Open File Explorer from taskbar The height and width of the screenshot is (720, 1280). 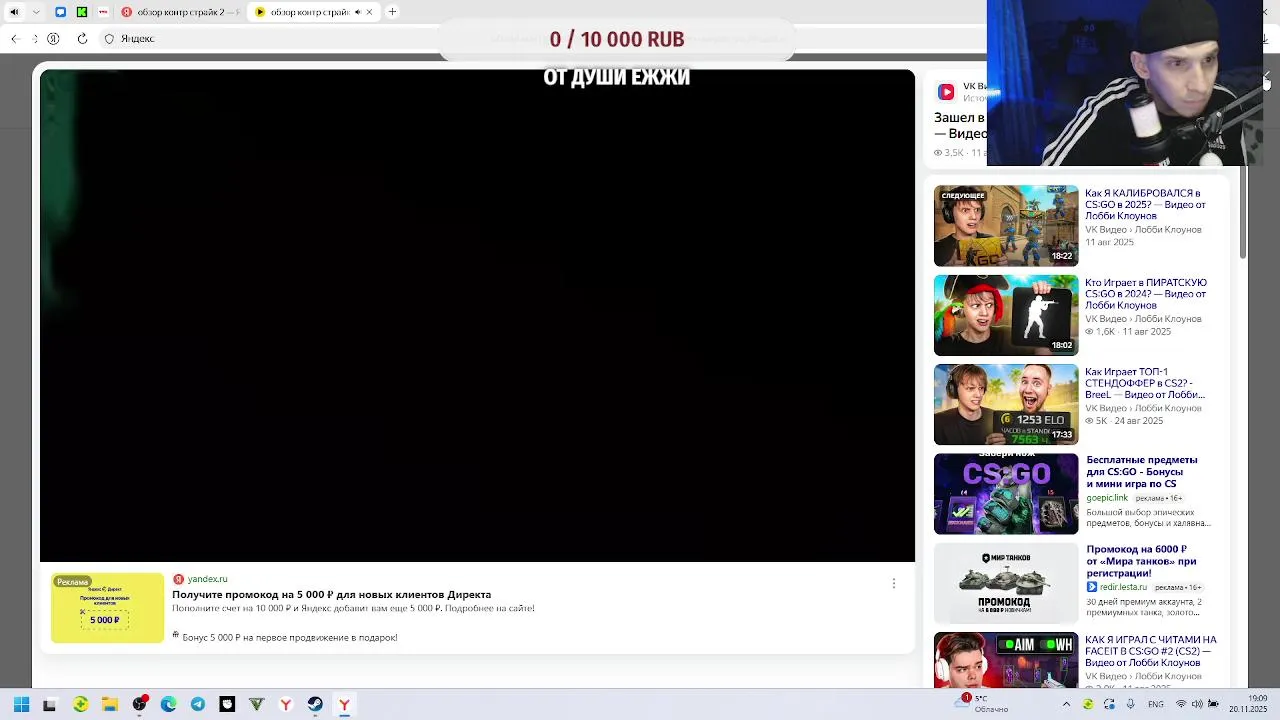point(110,705)
